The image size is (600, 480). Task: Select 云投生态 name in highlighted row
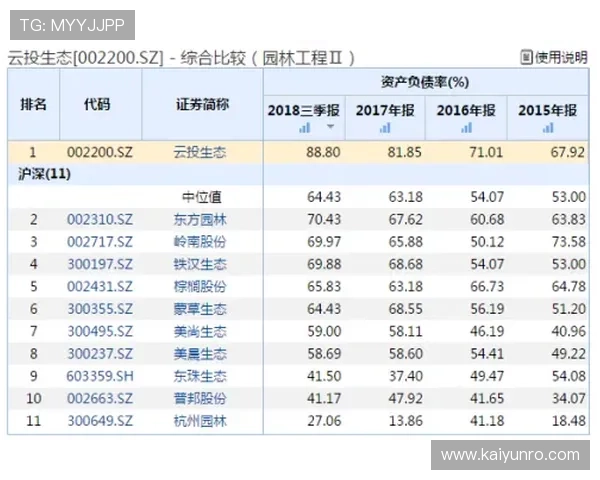tap(200, 152)
